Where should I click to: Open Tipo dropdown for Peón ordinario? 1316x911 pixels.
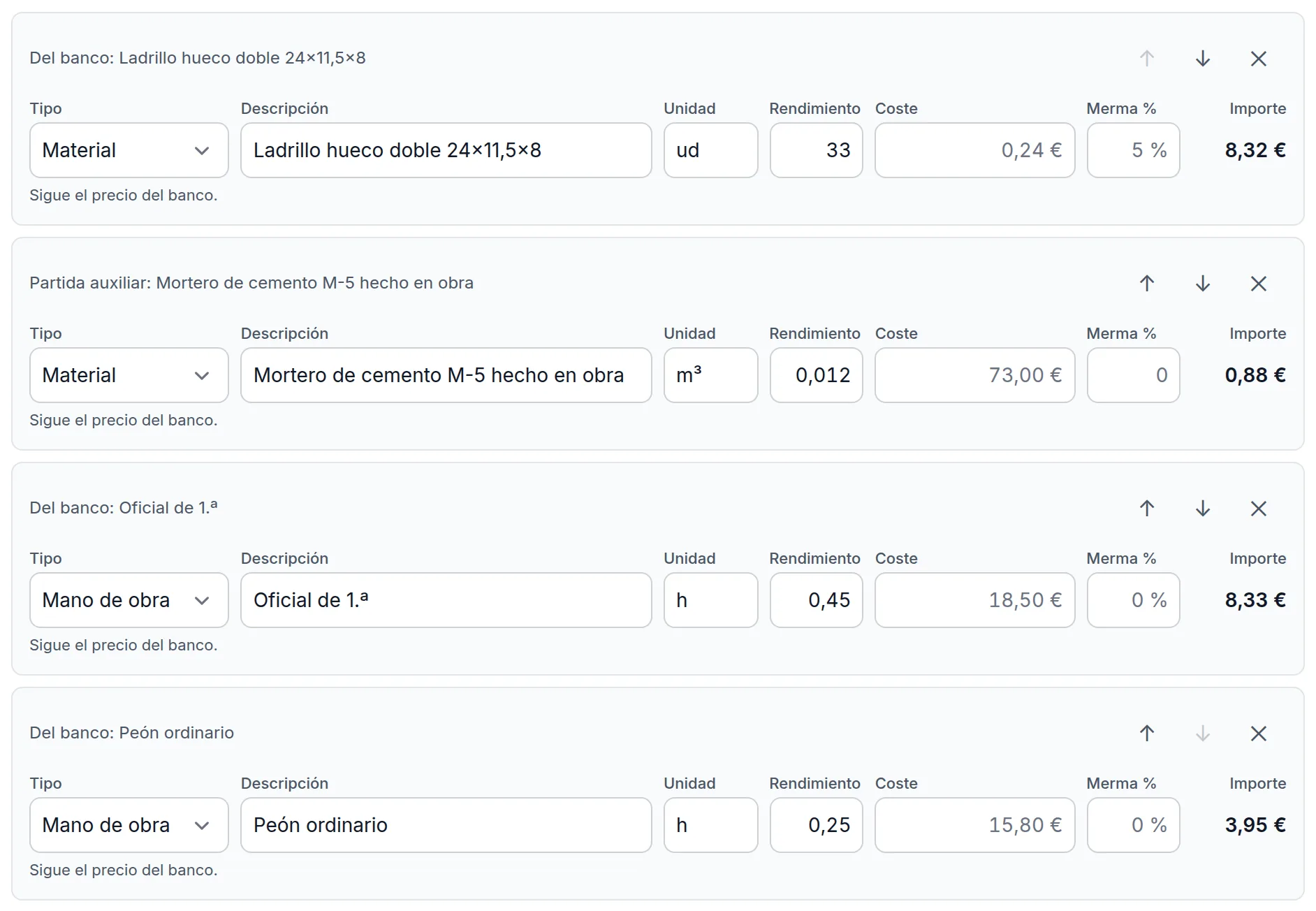pyautogui.click(x=129, y=825)
